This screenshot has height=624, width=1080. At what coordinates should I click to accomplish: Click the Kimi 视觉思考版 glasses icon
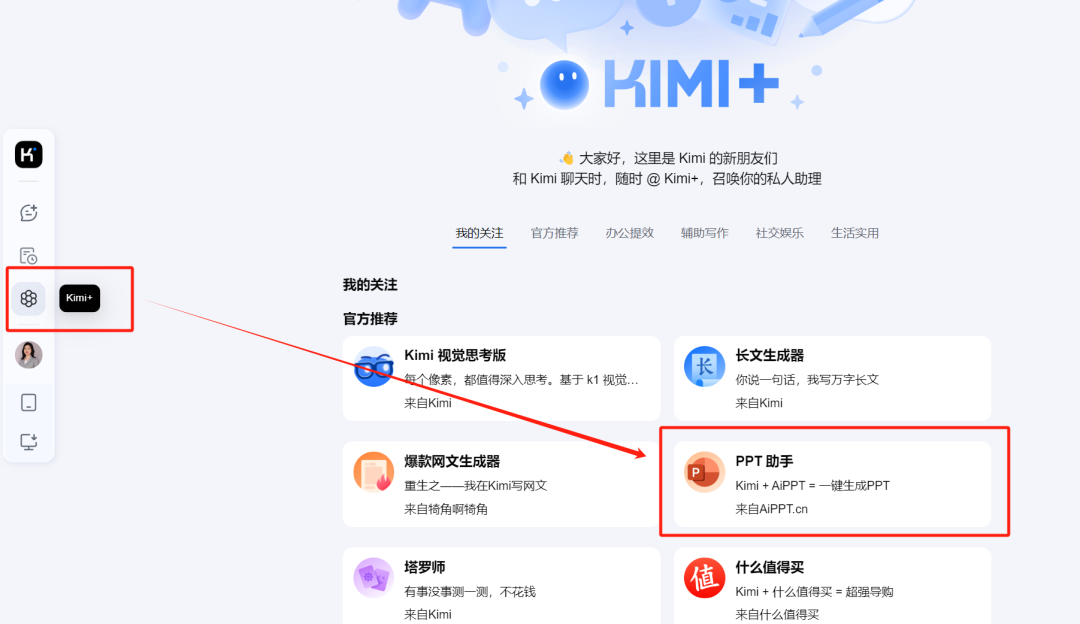pos(373,366)
